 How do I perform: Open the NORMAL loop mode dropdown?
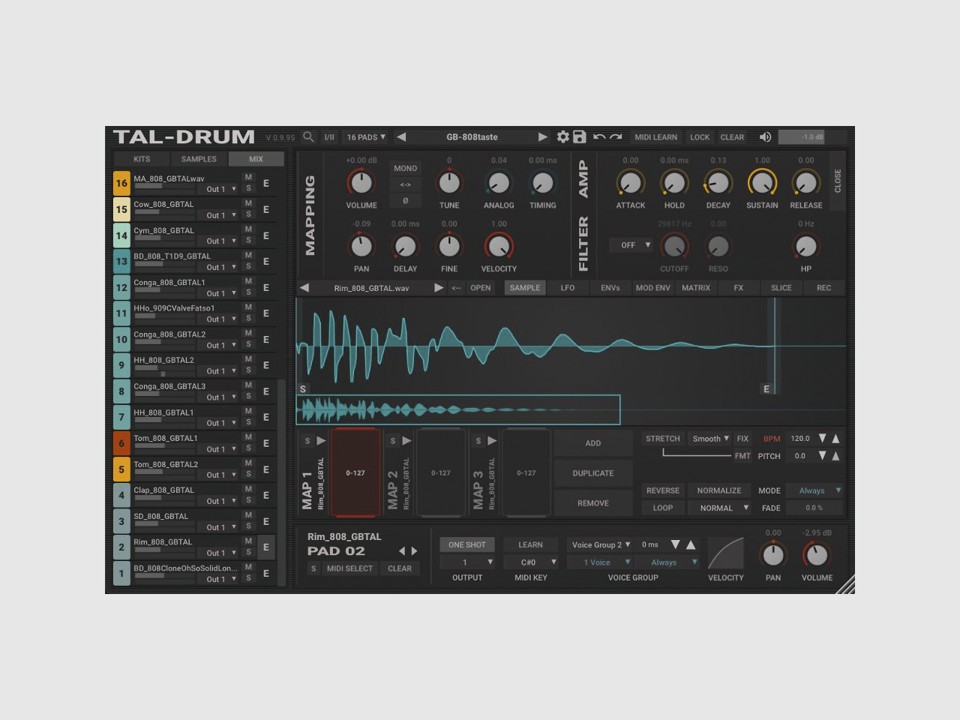coord(719,508)
